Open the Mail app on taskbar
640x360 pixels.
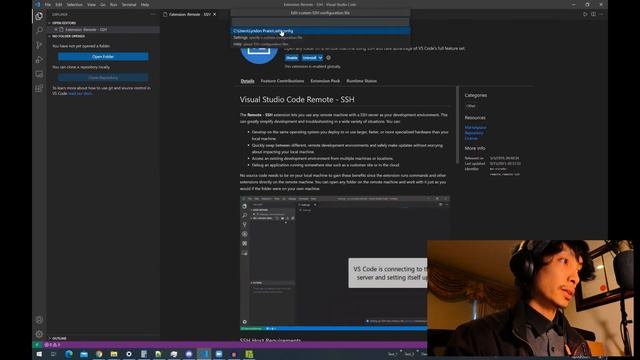[84, 354]
